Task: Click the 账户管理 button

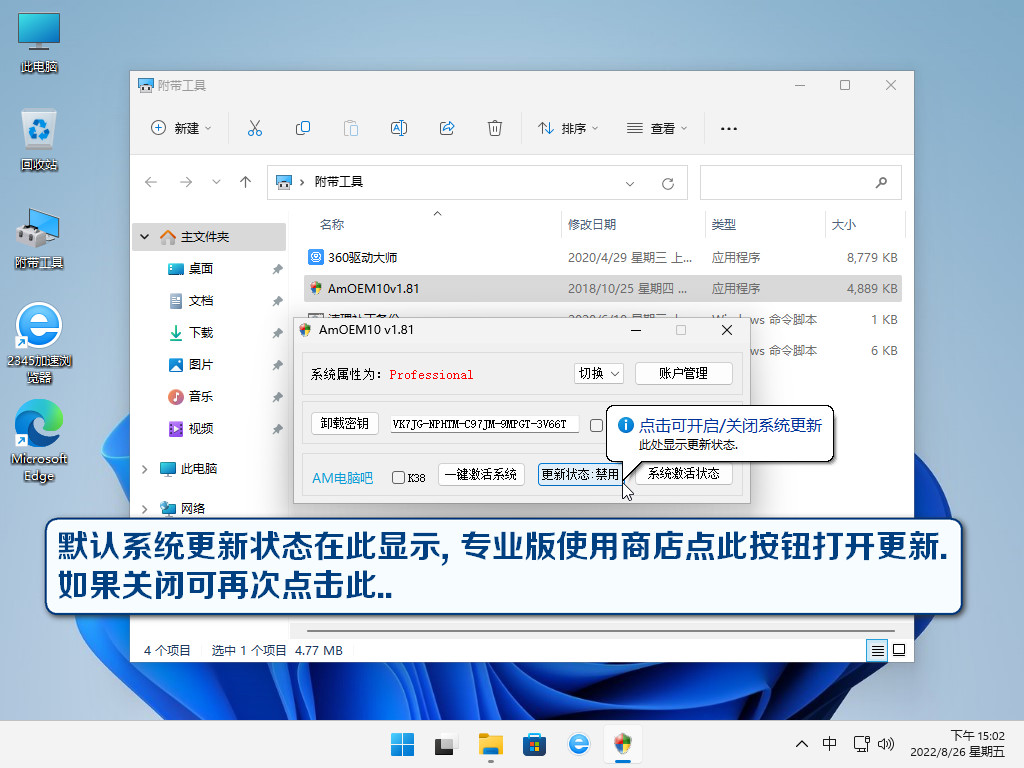Action: (683, 374)
